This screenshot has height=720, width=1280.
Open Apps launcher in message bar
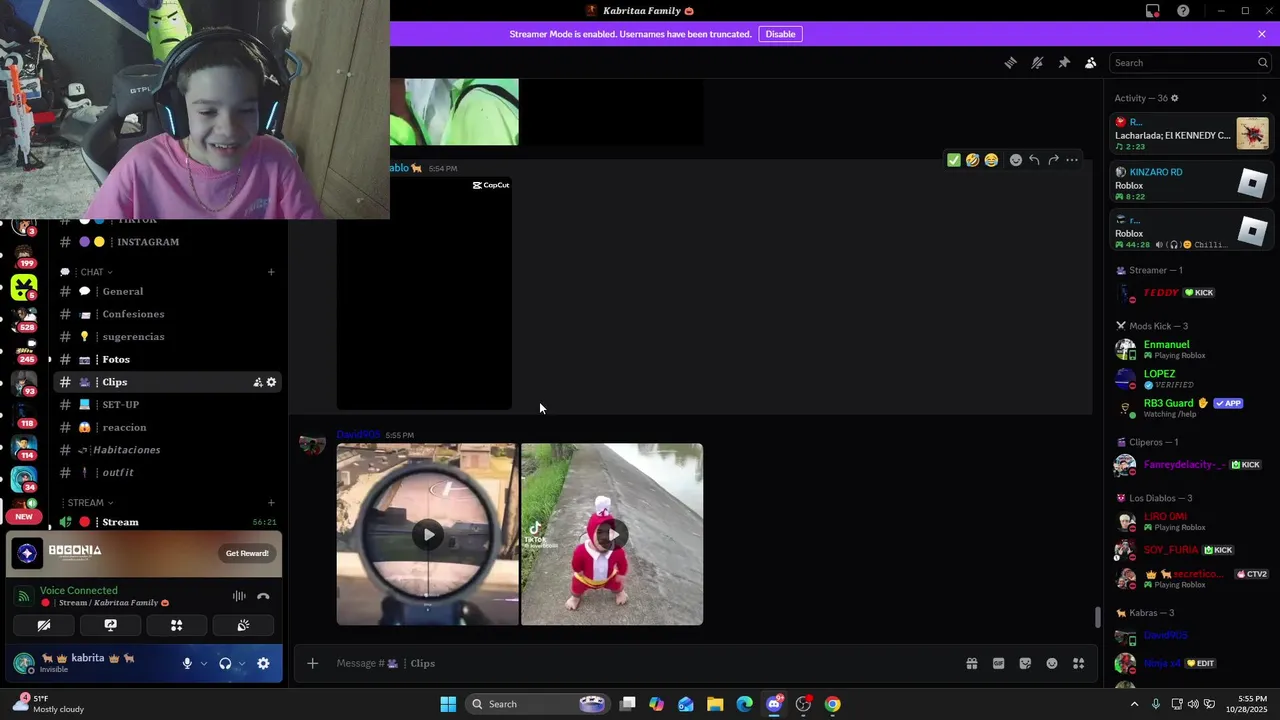pyautogui.click(x=1078, y=663)
